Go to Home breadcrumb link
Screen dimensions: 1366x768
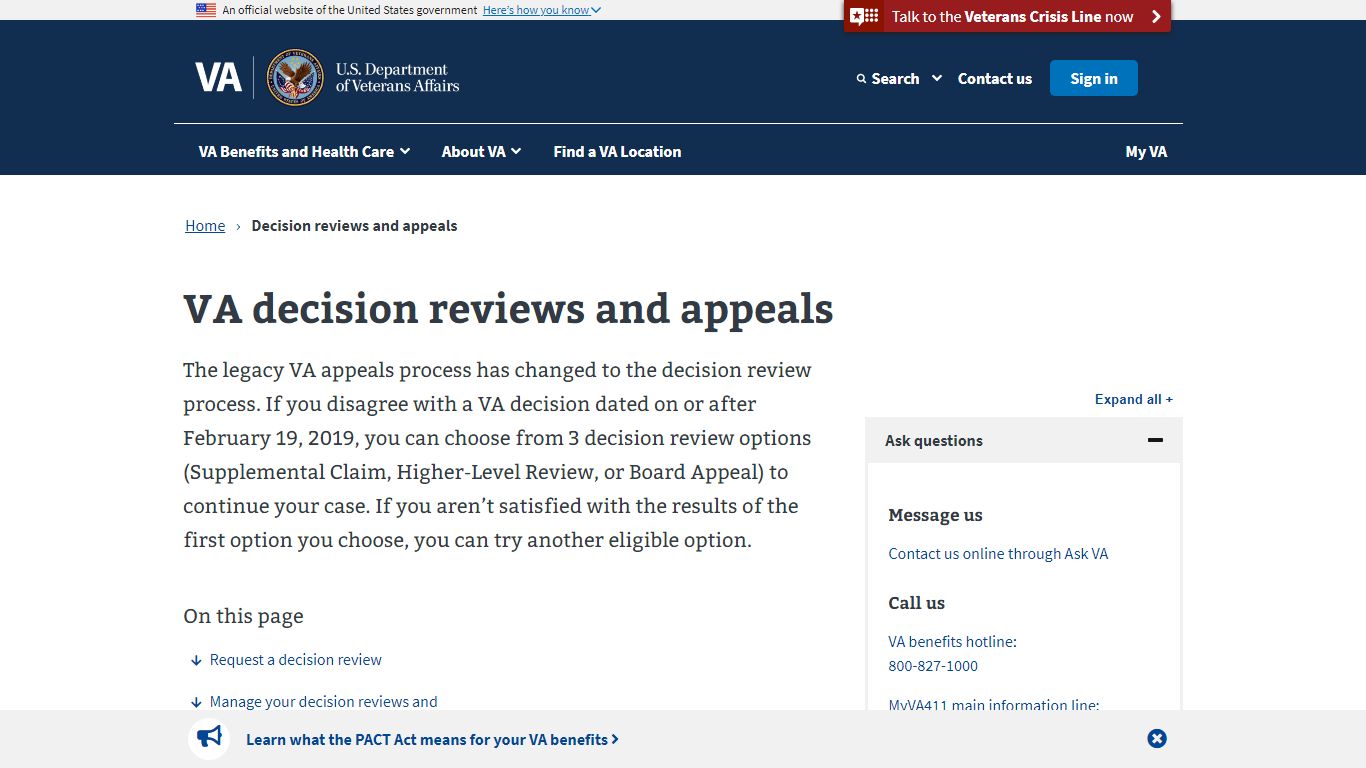[x=205, y=226]
